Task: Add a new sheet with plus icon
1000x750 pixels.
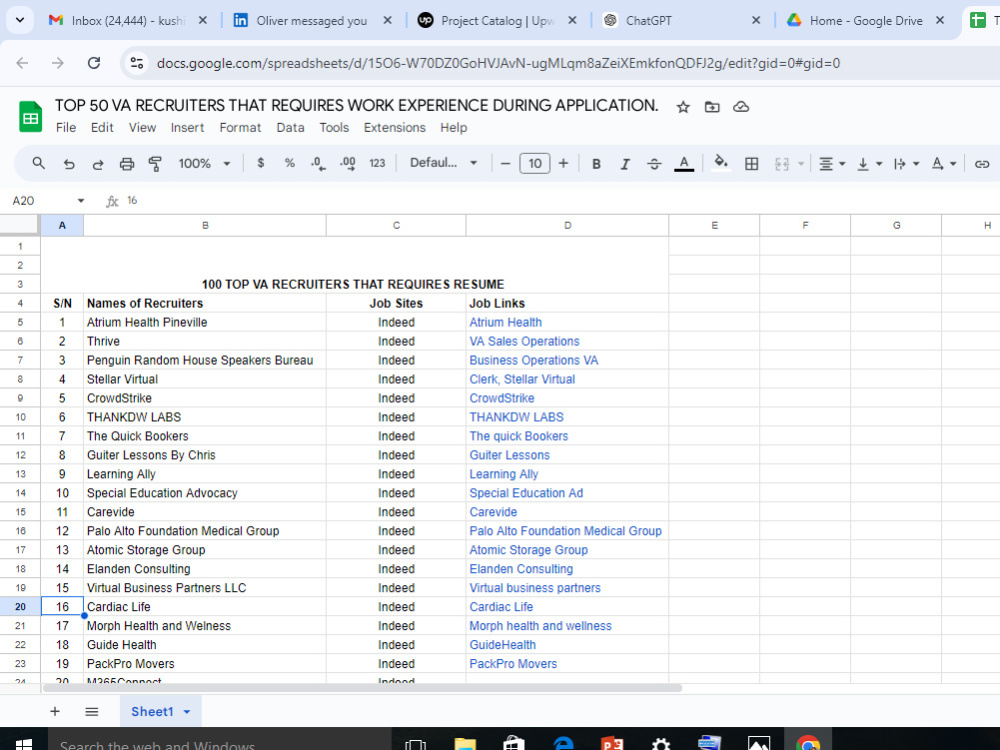Action: (x=55, y=711)
